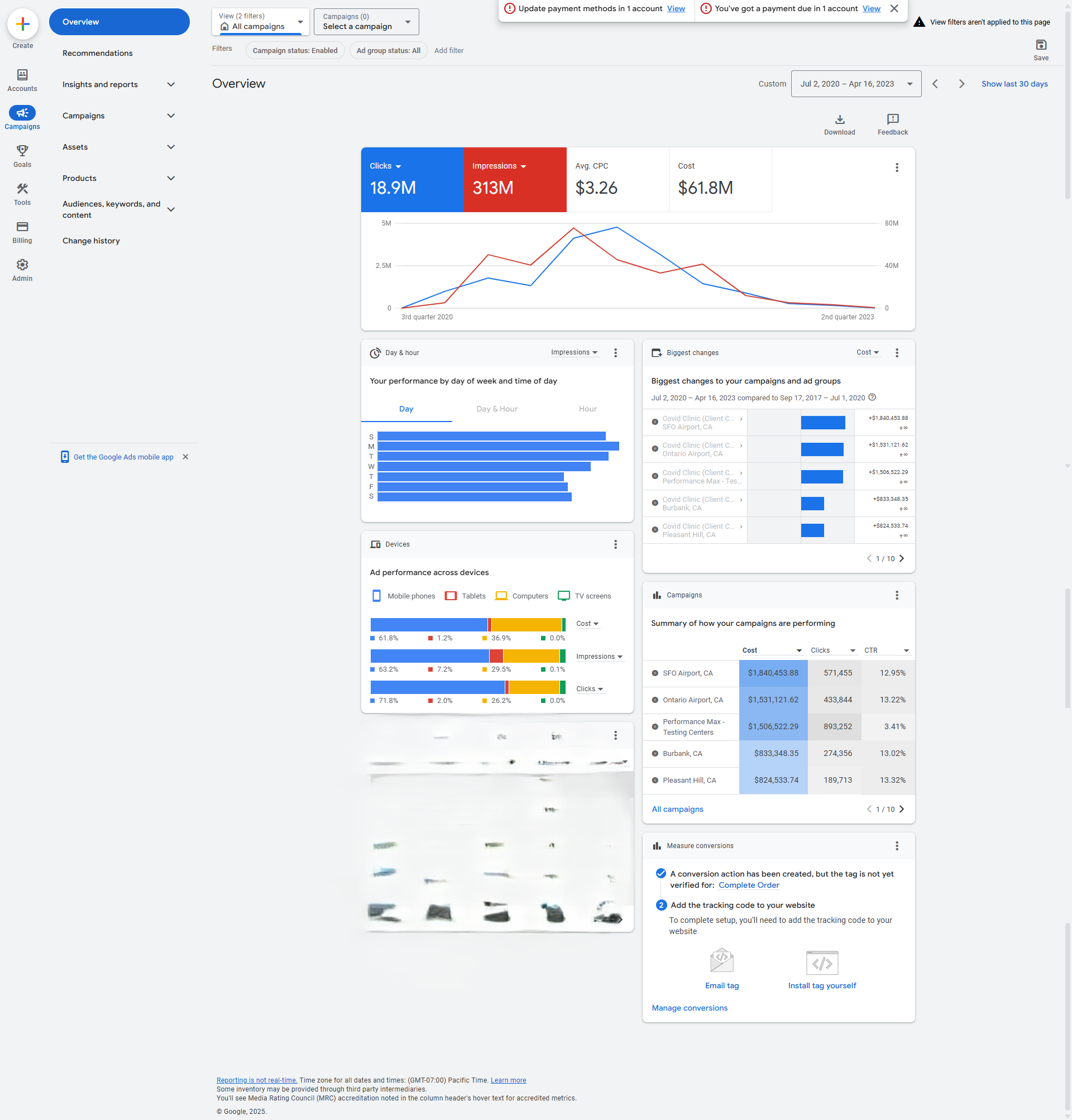Open Change history from the left menu
Image resolution: width=1072 pixels, height=1120 pixels.
[91, 241]
